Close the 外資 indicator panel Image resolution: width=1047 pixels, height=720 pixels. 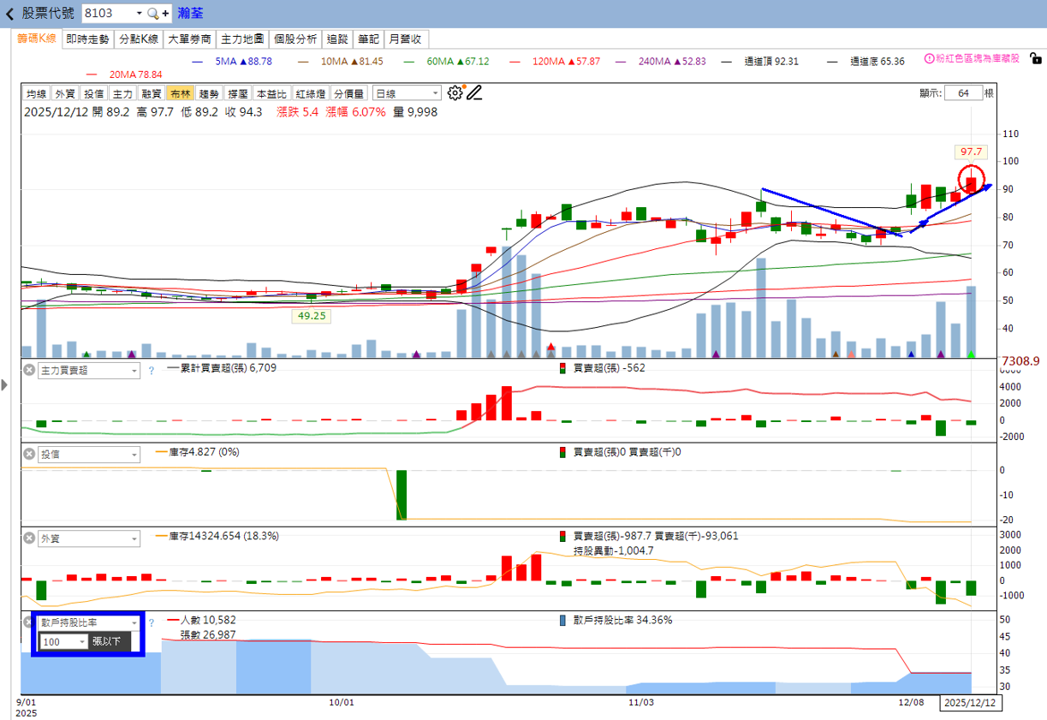29,538
